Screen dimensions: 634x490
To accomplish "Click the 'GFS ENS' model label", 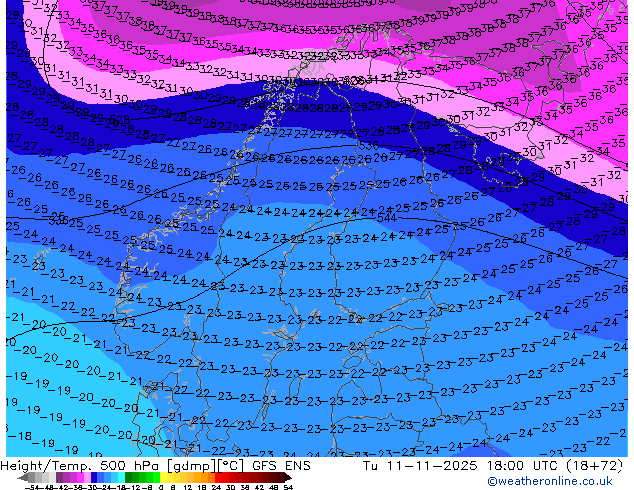I will [x=281, y=466].
